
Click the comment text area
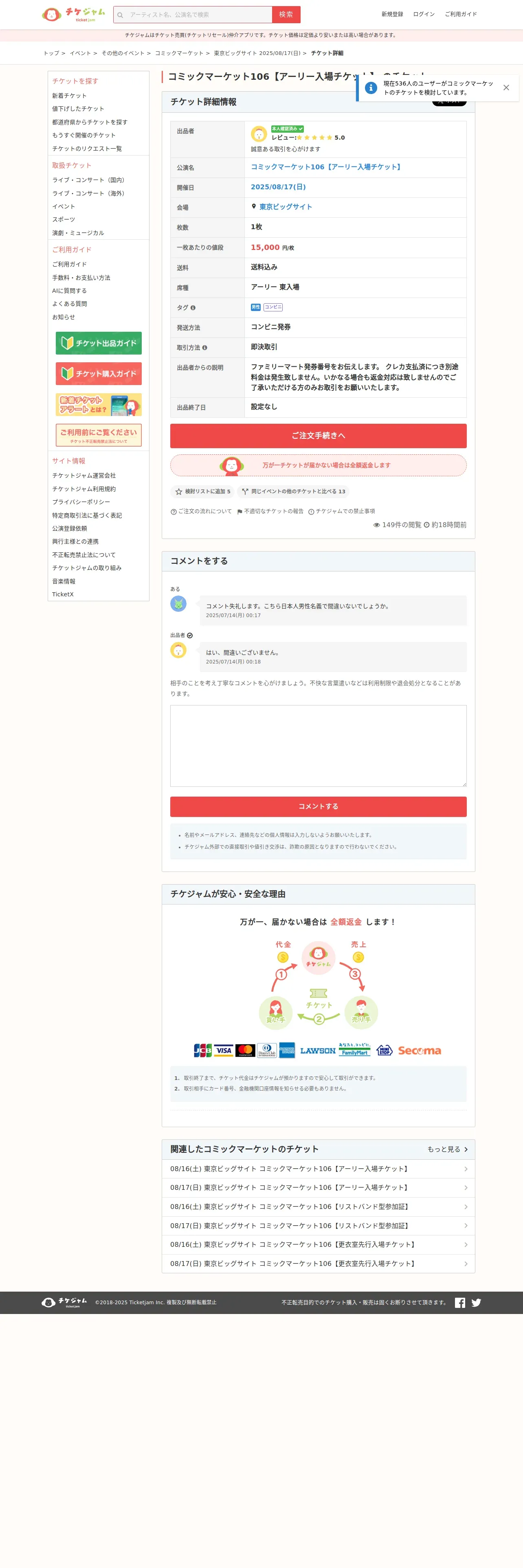(319, 746)
